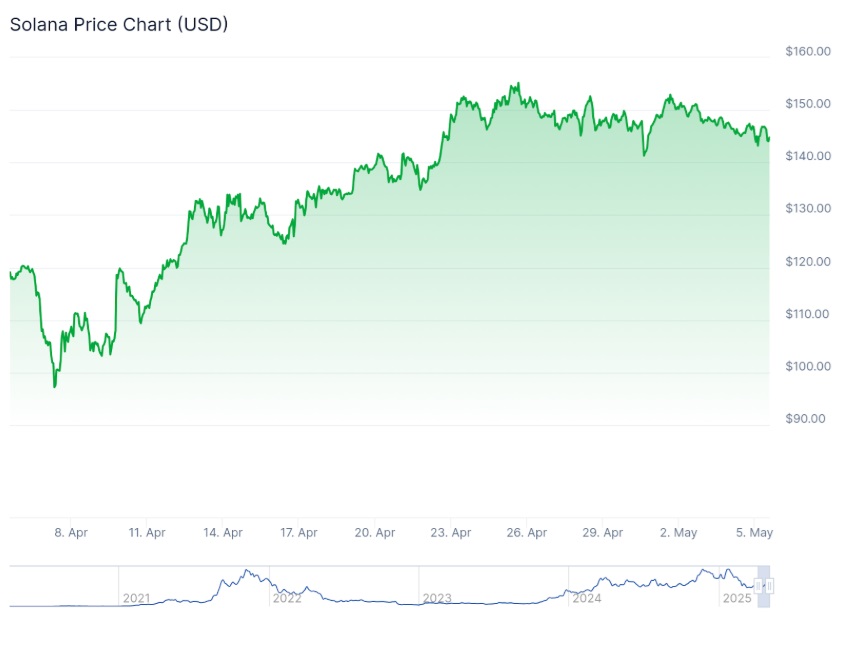Click the 2025 label in navigator timeline
Image resolution: width=860 pixels, height=645 pixels.
click(x=737, y=598)
